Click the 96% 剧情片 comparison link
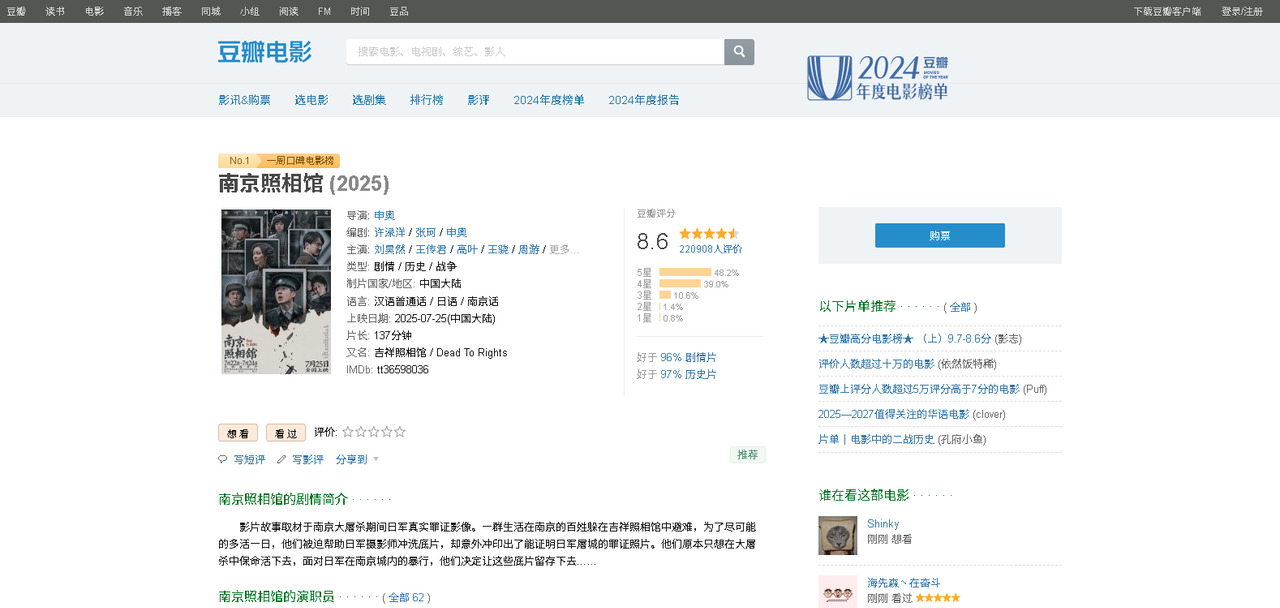Image resolution: width=1280 pixels, height=608 pixels. pyautogui.click(x=688, y=357)
